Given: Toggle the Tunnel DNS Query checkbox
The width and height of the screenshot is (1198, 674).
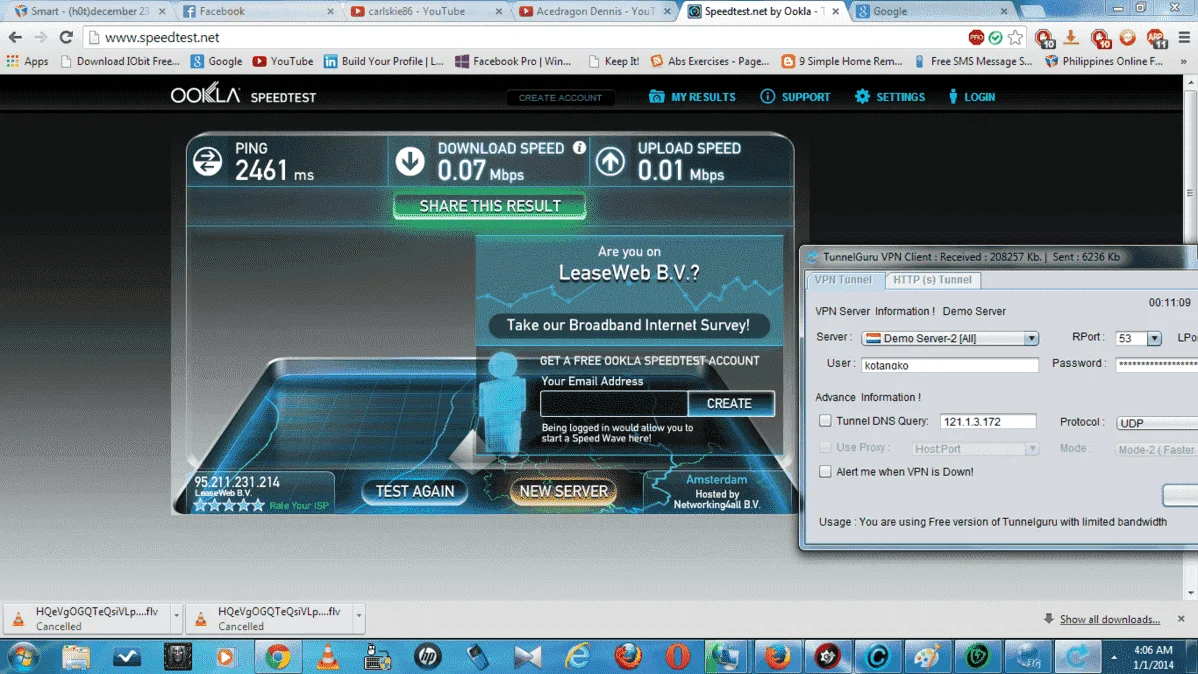Looking at the screenshot, I should 825,420.
